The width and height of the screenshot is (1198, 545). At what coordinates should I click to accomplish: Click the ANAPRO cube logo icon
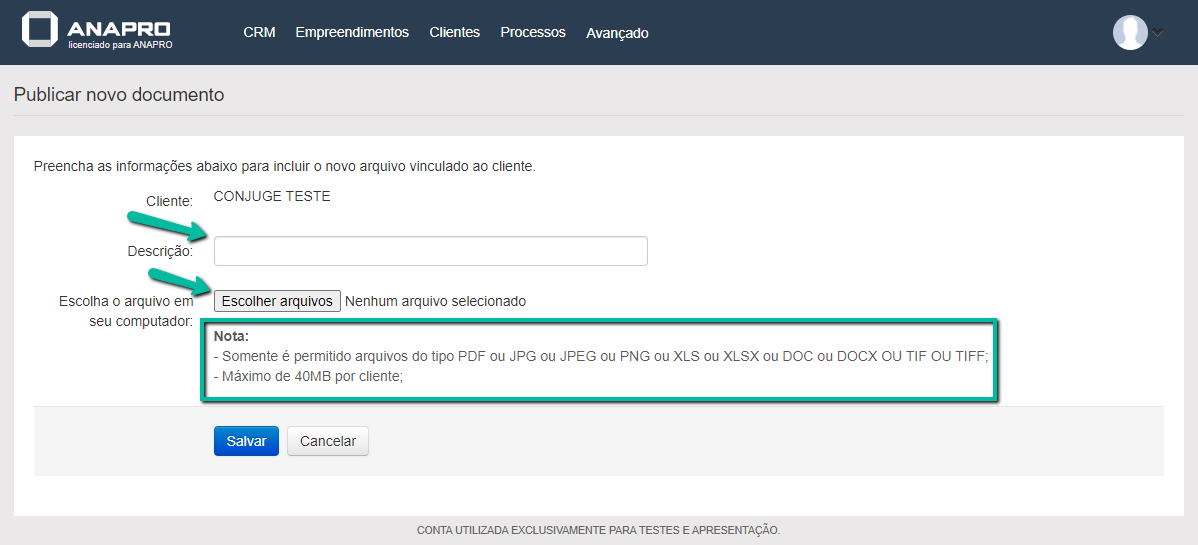click(x=40, y=29)
